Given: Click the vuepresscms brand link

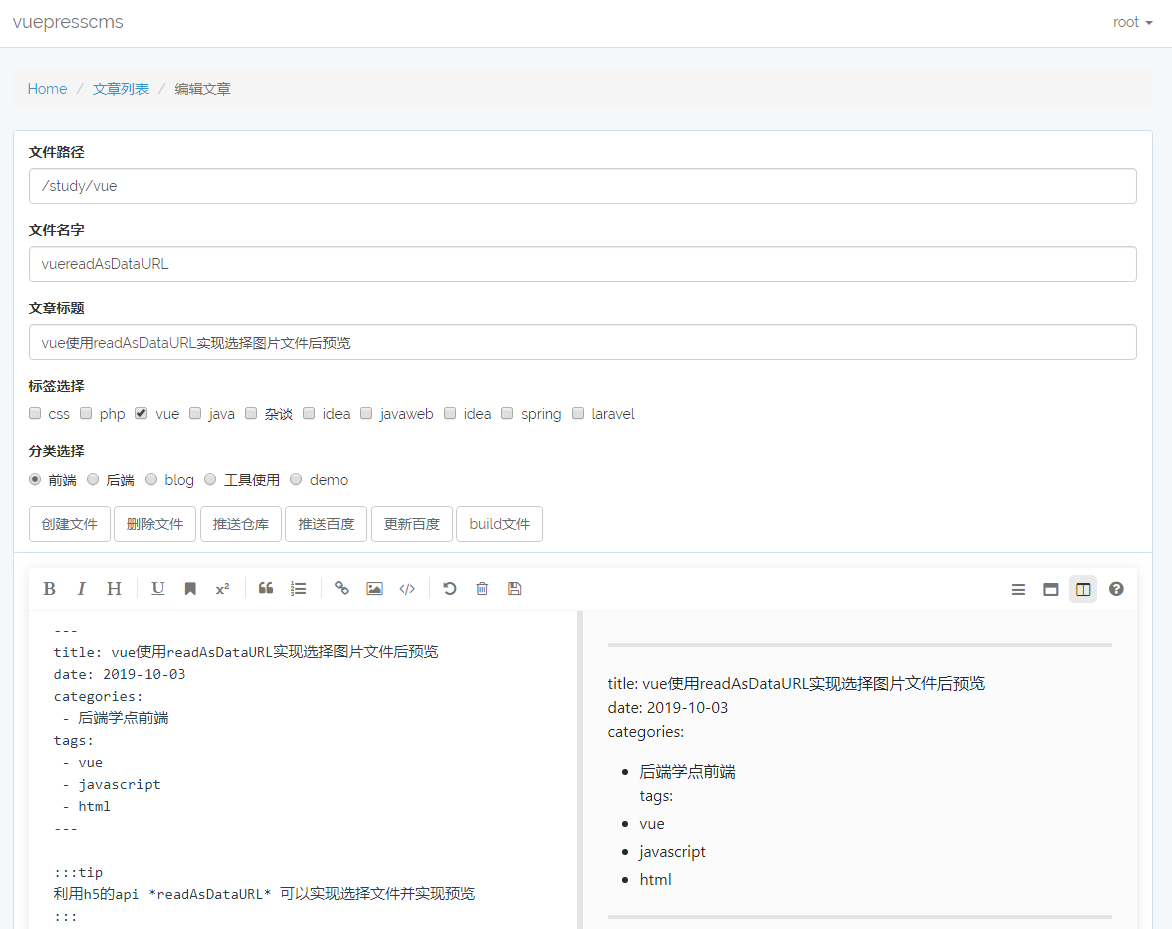Looking at the screenshot, I should point(68,22).
